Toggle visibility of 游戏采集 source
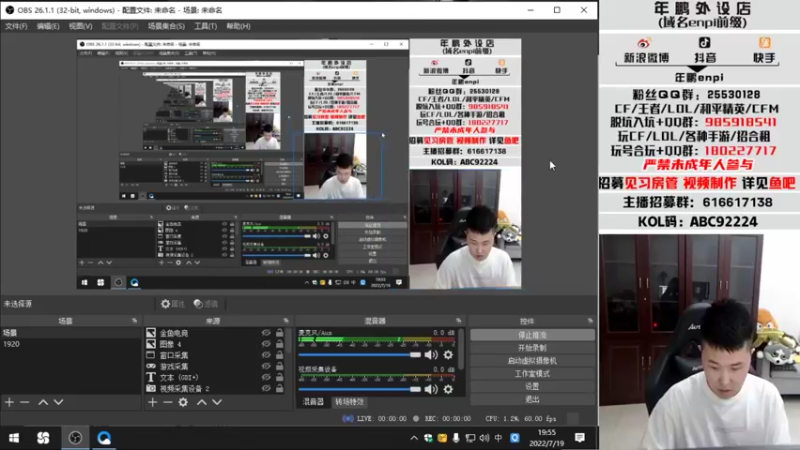Viewport: 800px width, 450px height. (266, 366)
